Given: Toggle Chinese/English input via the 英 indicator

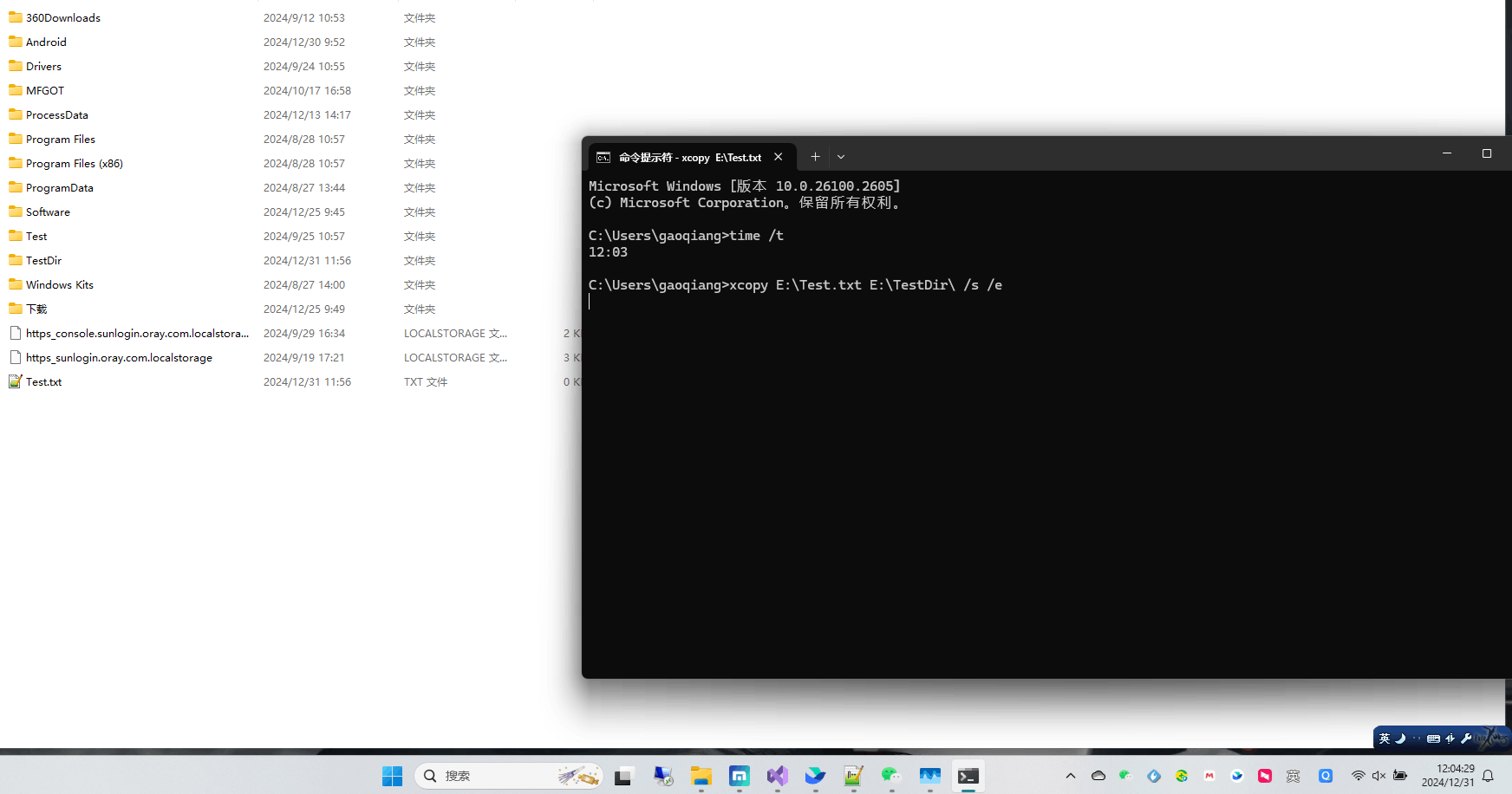Looking at the screenshot, I should tap(1385, 738).
